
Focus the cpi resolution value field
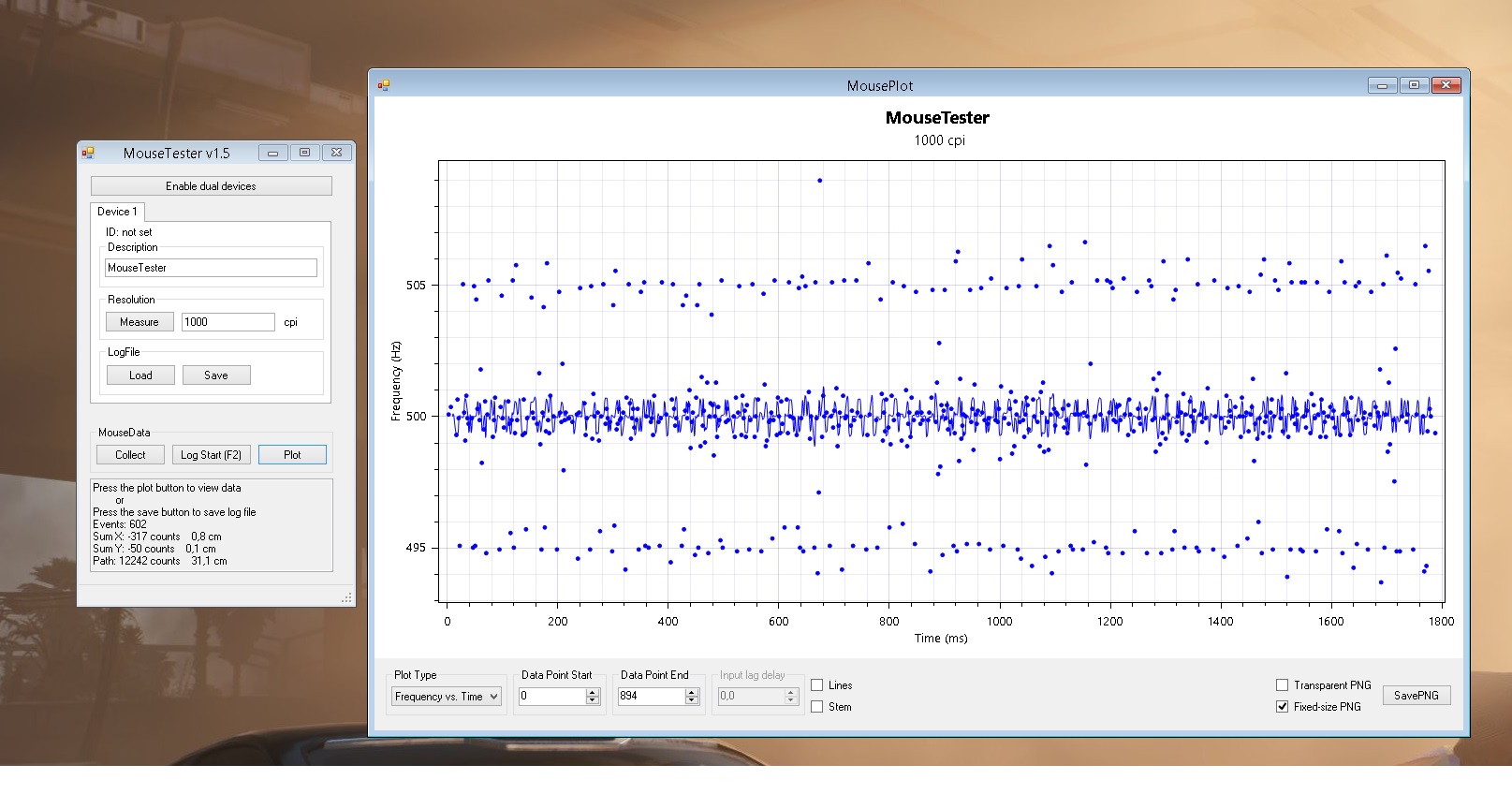coord(228,322)
